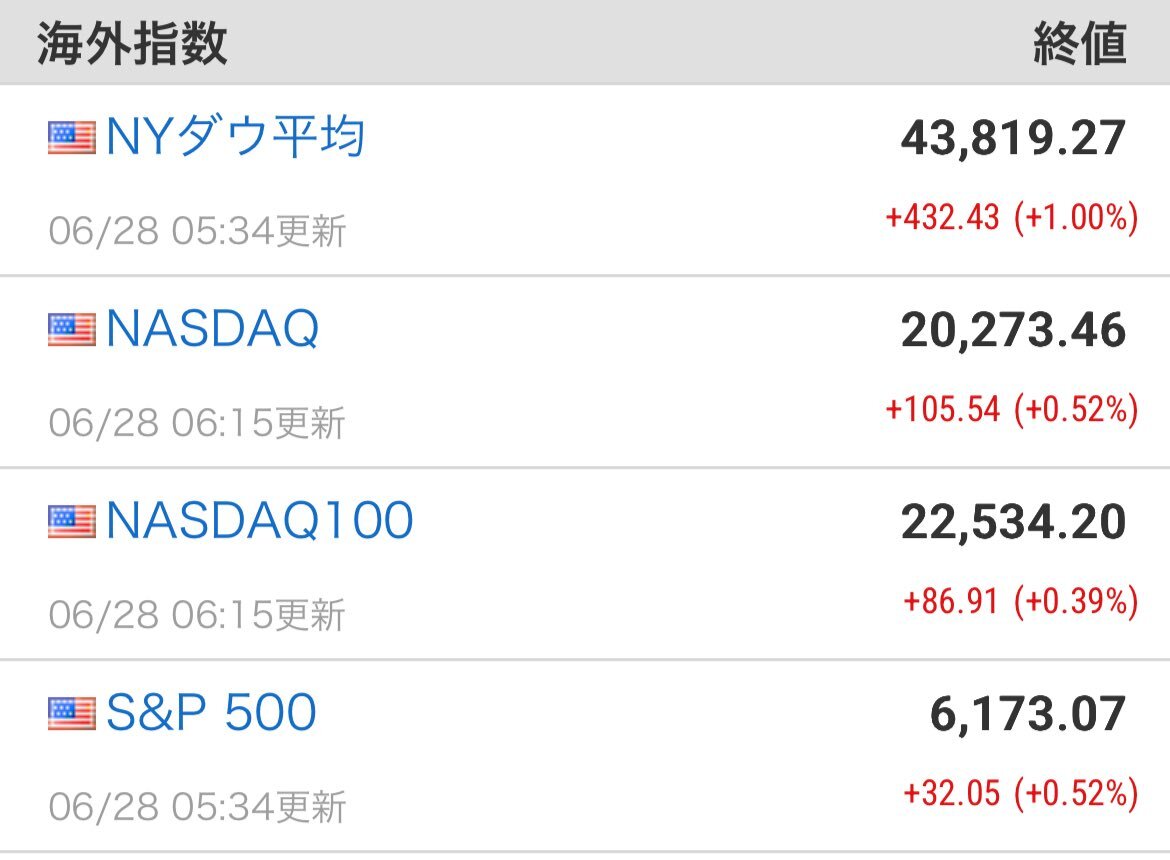Select the +32.05 (+0.52%) change figure
This screenshot has height=860, width=1170.
pyautogui.click(x=1021, y=793)
